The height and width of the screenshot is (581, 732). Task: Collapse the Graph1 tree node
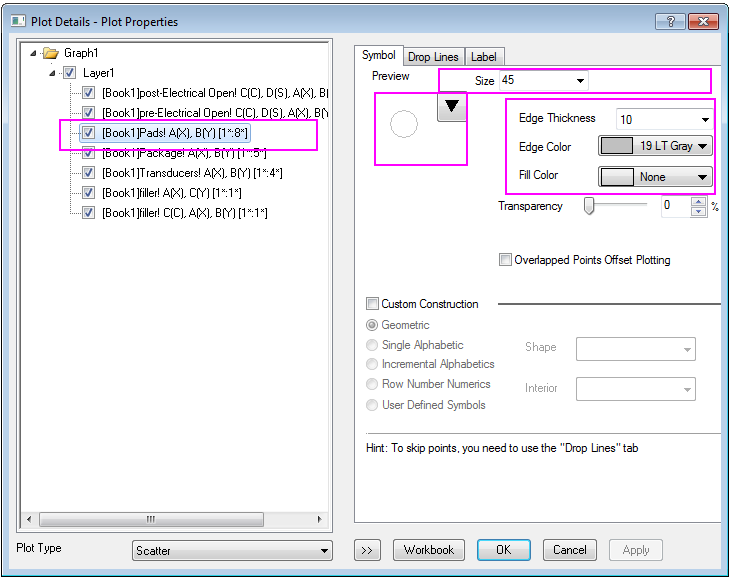[35, 53]
